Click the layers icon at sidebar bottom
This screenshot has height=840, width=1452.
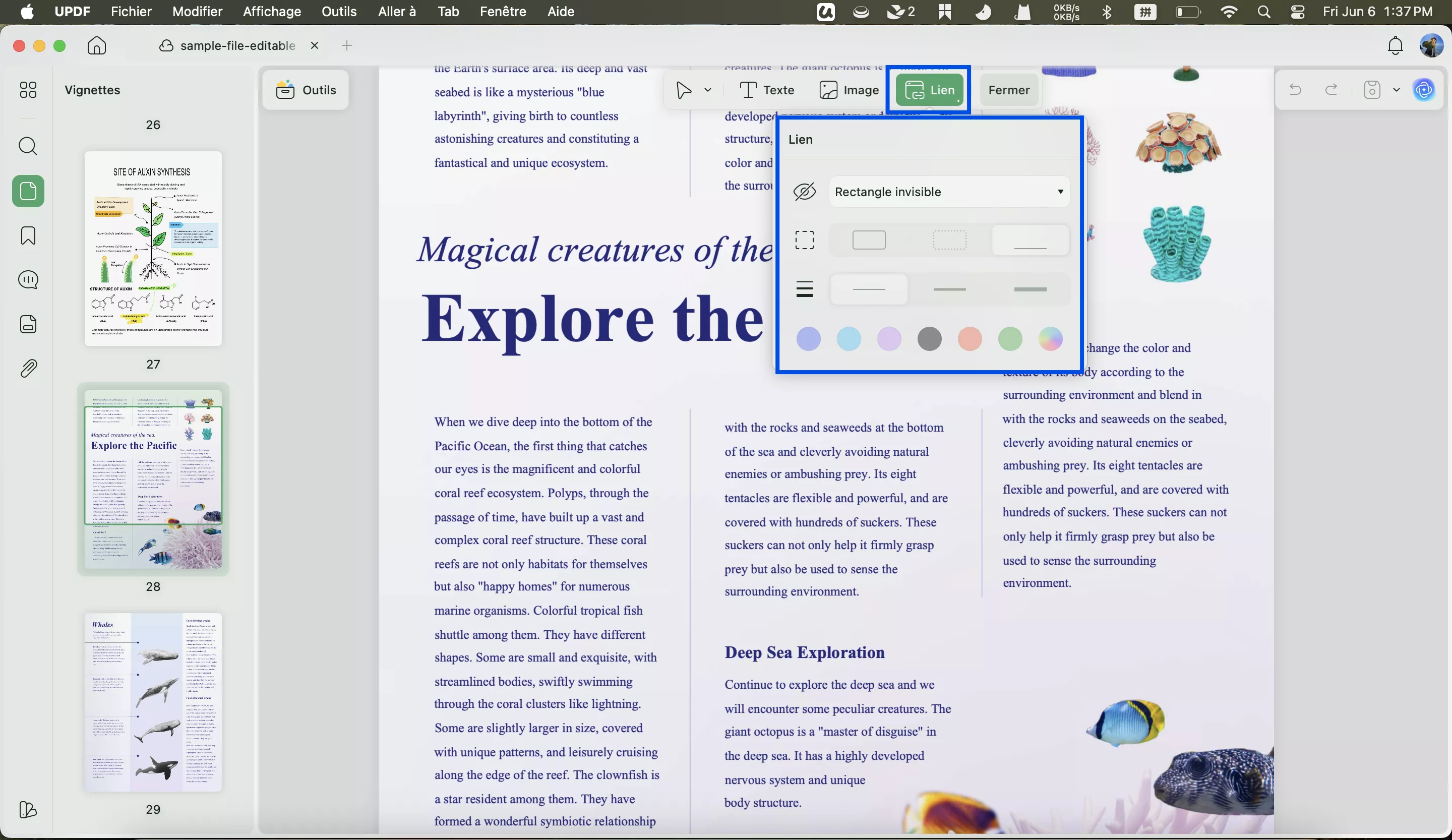coord(28,809)
